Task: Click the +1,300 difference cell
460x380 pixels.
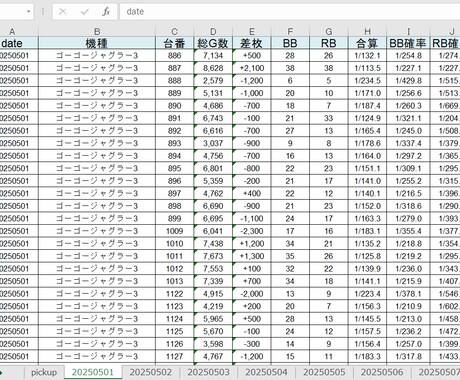Action: click(x=252, y=256)
